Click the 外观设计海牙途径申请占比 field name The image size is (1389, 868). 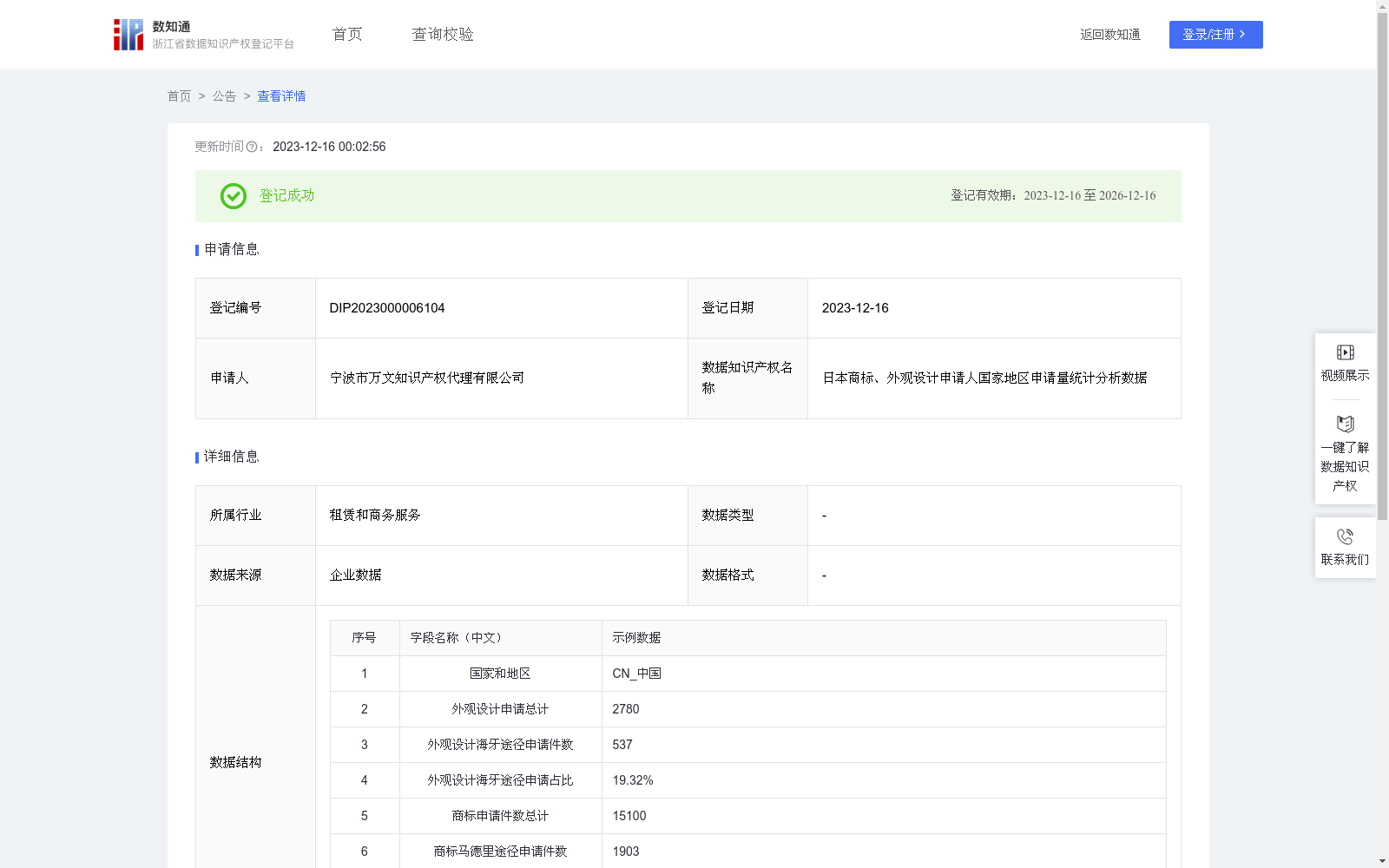click(500, 780)
